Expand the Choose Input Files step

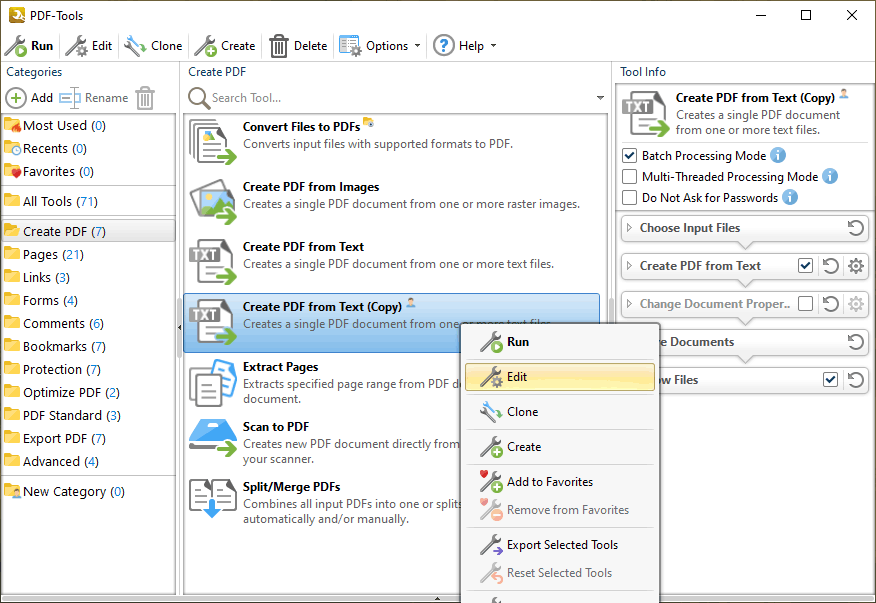click(630, 227)
